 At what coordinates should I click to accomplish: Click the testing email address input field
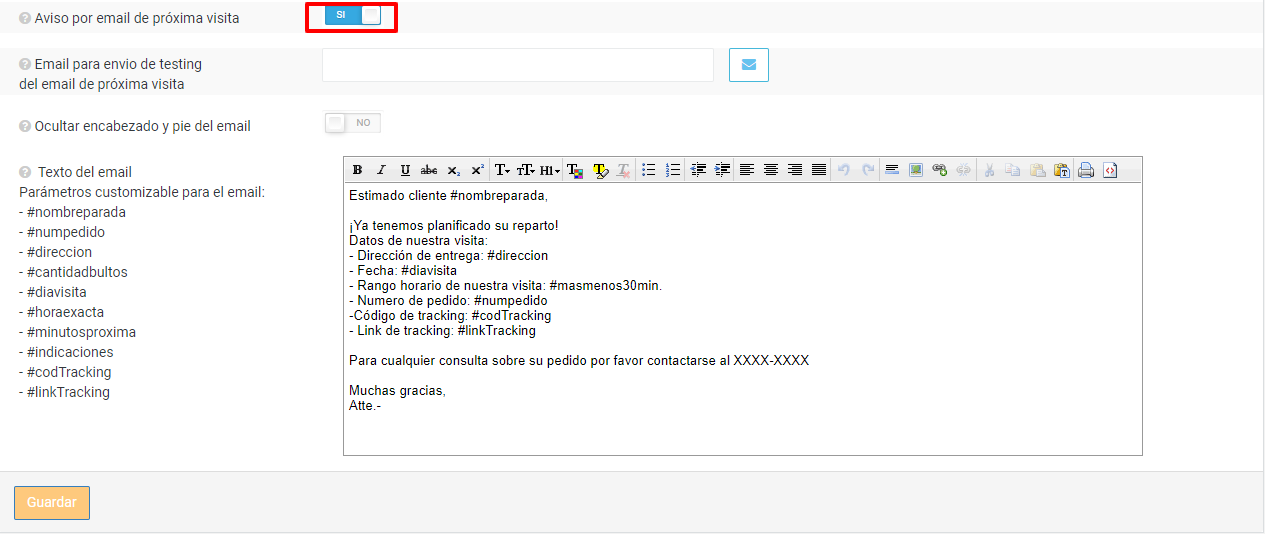(517, 66)
